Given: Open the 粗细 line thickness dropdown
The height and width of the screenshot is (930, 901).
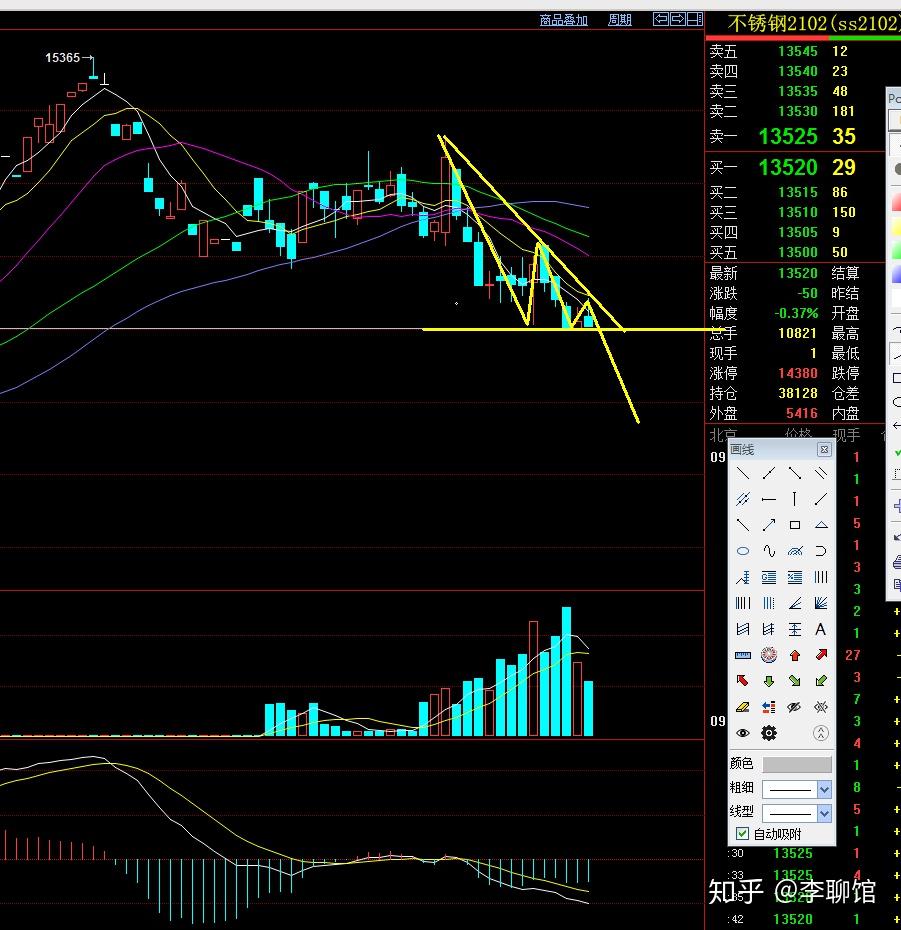Looking at the screenshot, I should (797, 789).
